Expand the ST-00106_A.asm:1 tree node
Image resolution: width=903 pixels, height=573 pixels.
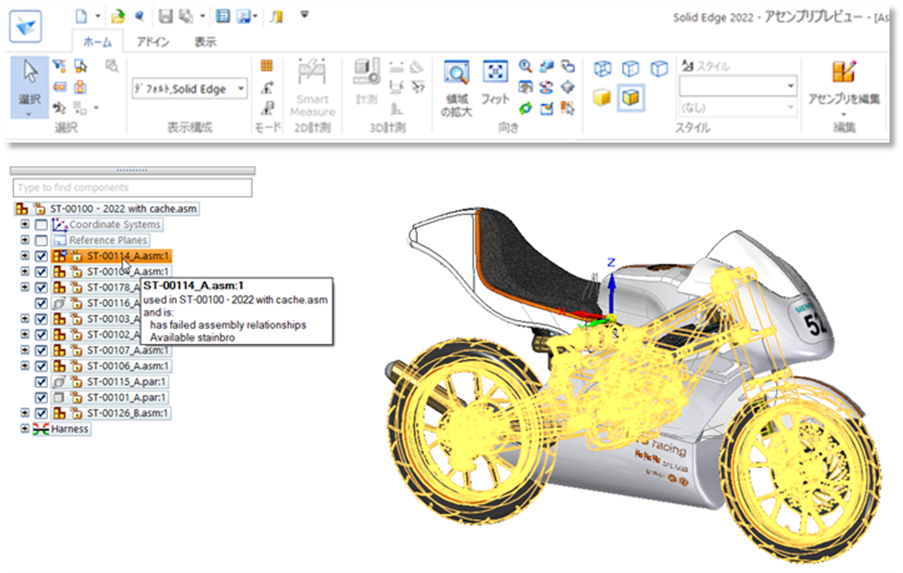coord(25,366)
